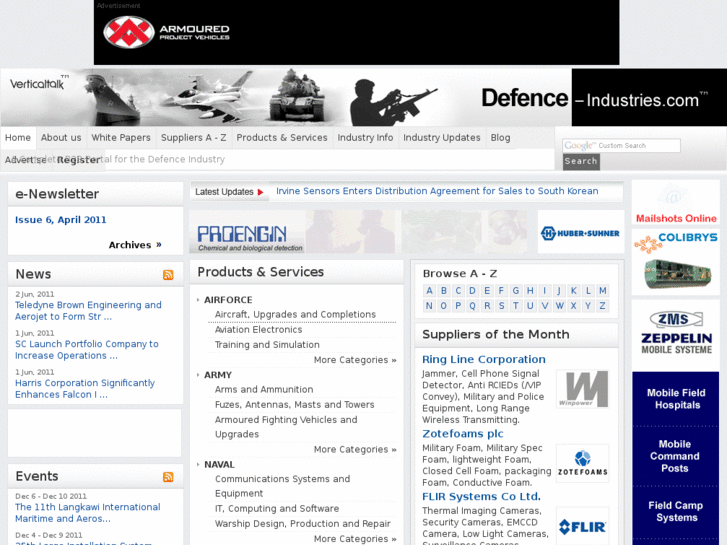Open Aviation Electronics category

(x=259, y=330)
